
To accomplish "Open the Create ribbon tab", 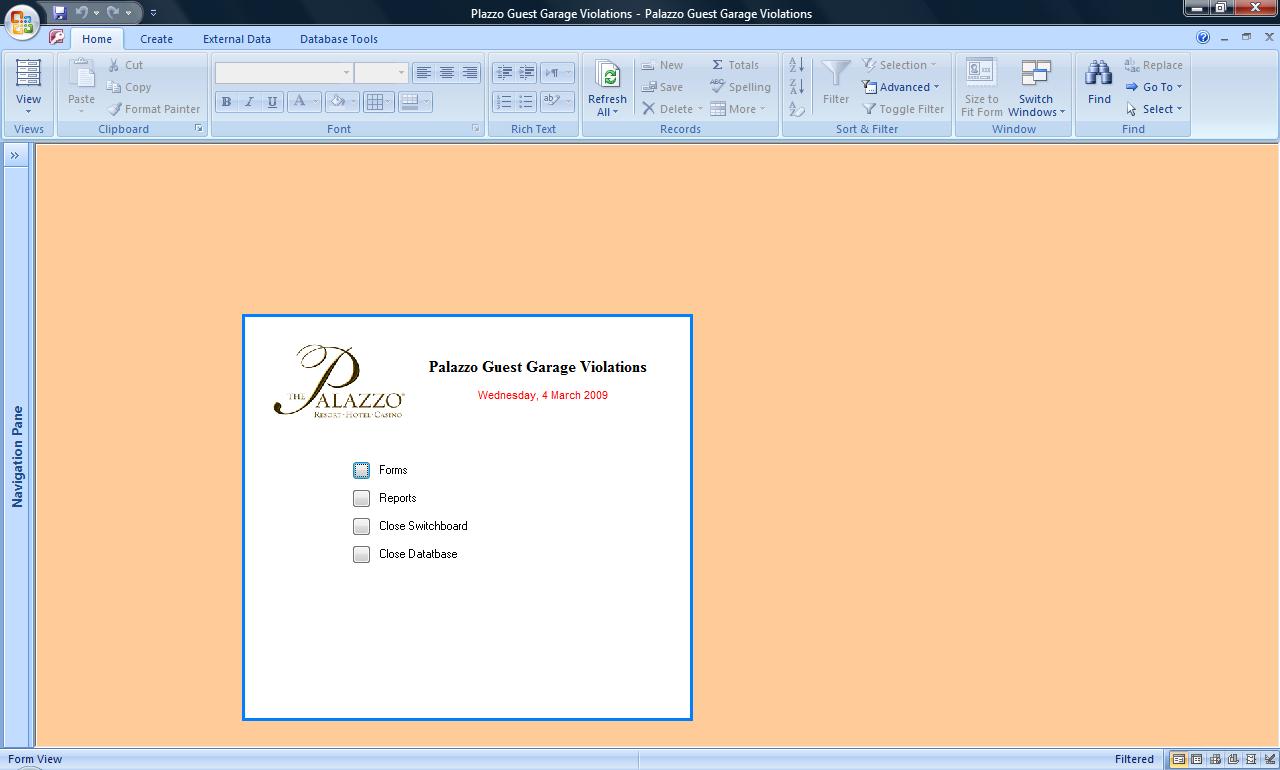I will 156,39.
